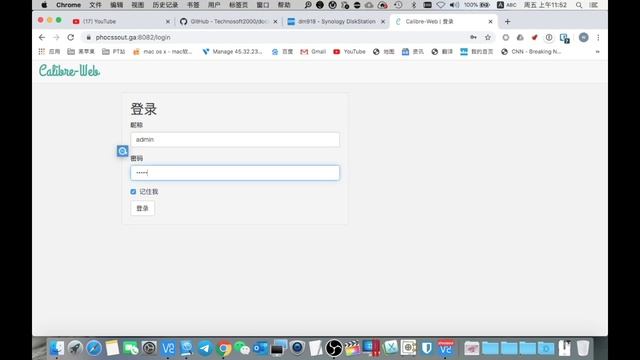This screenshot has width=640, height=360.
Task: Submit the login form button
Action: (x=142, y=208)
